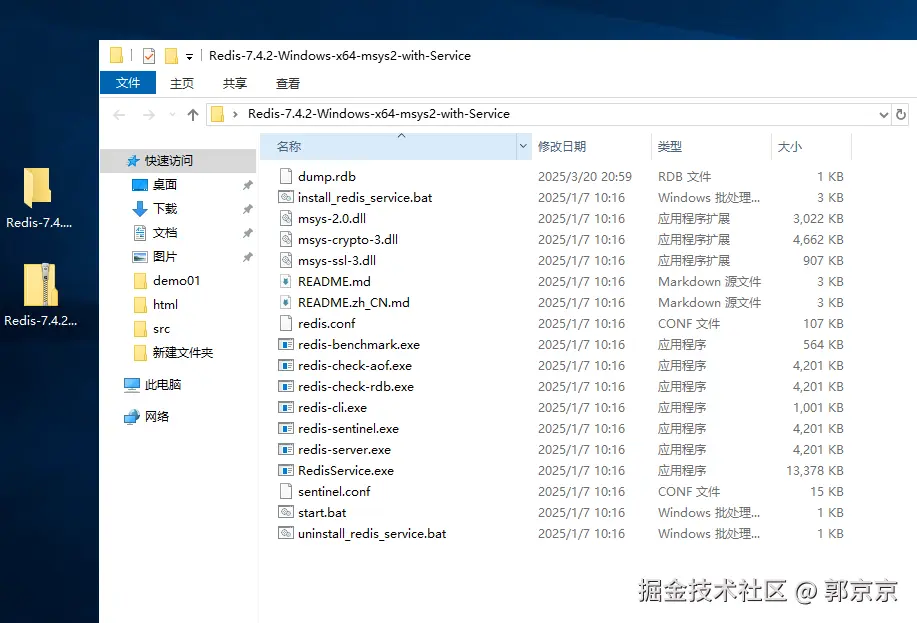The image size is (917, 623).
Task: Click the 2025/3/20 20:59 date cell
Action: coord(585,177)
